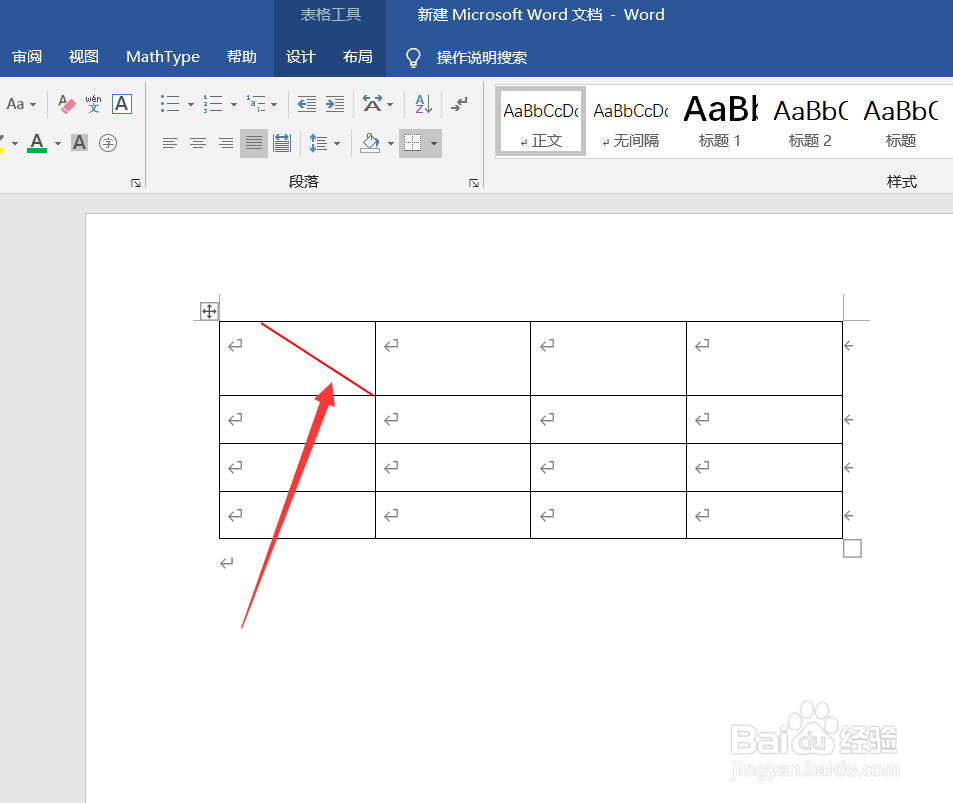Apply the No Spacing (无间隔) style
The image size is (953, 803).
coord(631,122)
